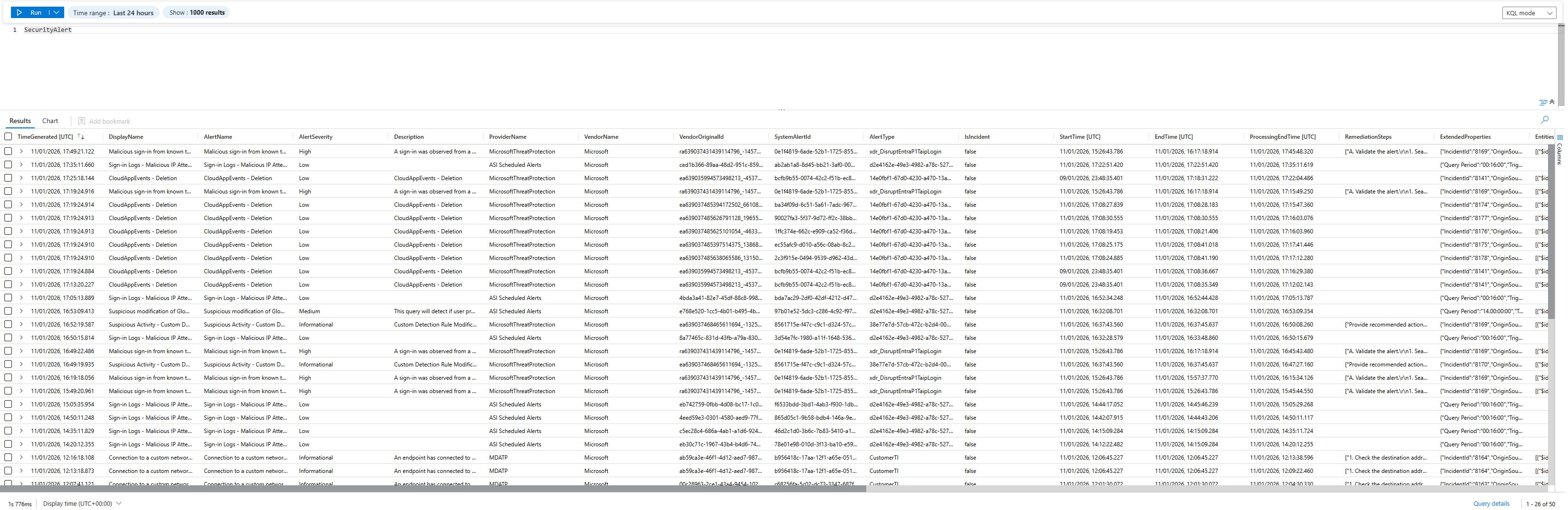This screenshot has width=1568, height=510.
Task: Open the Columns panel icon
Action: [1559, 137]
